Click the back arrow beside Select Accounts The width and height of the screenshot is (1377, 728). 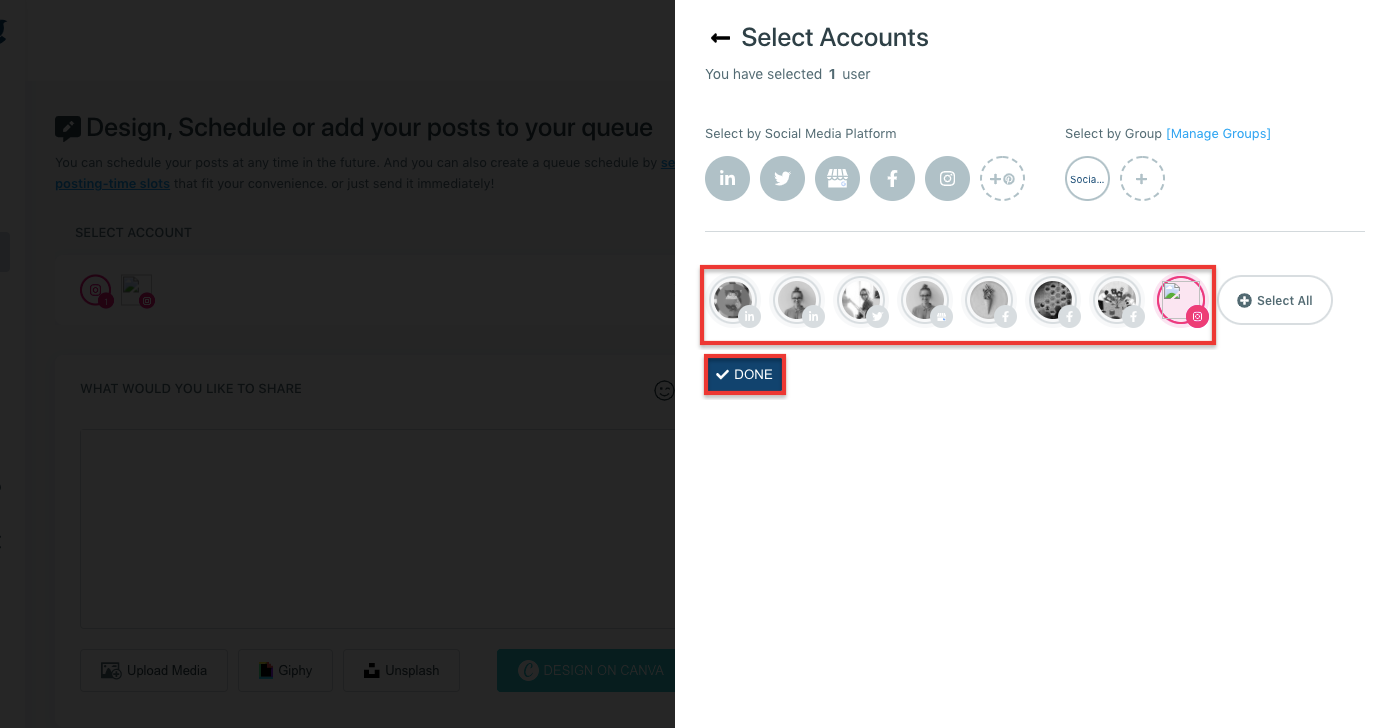pos(720,37)
